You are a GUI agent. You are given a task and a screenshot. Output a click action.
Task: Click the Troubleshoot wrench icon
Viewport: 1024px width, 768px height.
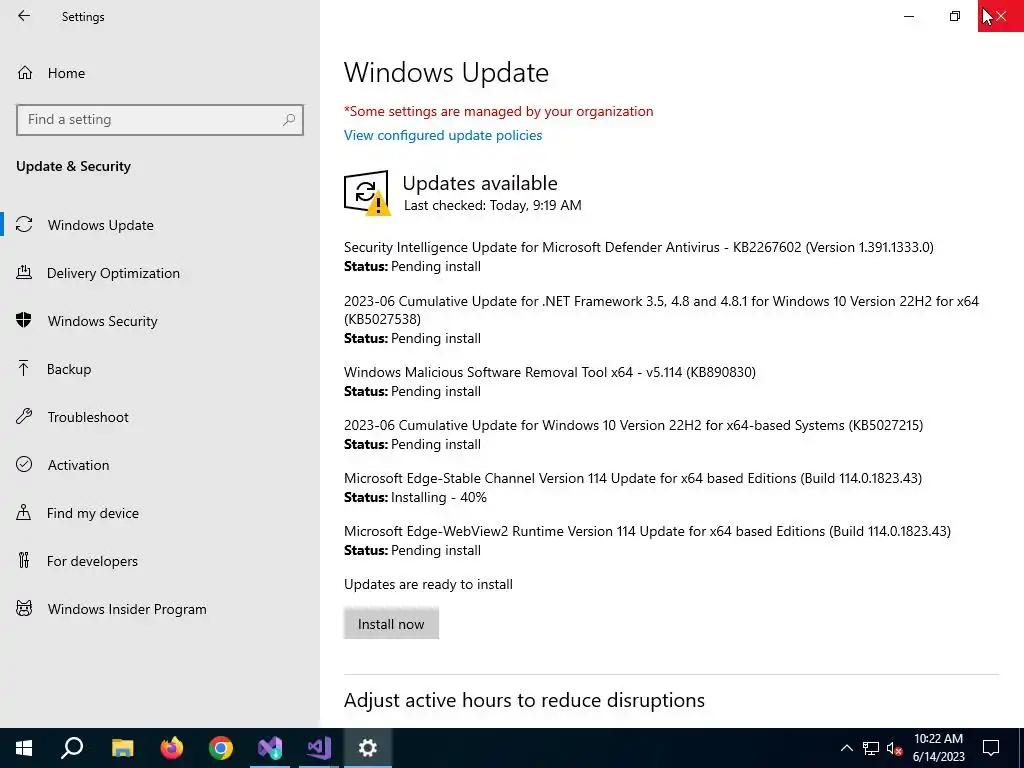coord(24,417)
